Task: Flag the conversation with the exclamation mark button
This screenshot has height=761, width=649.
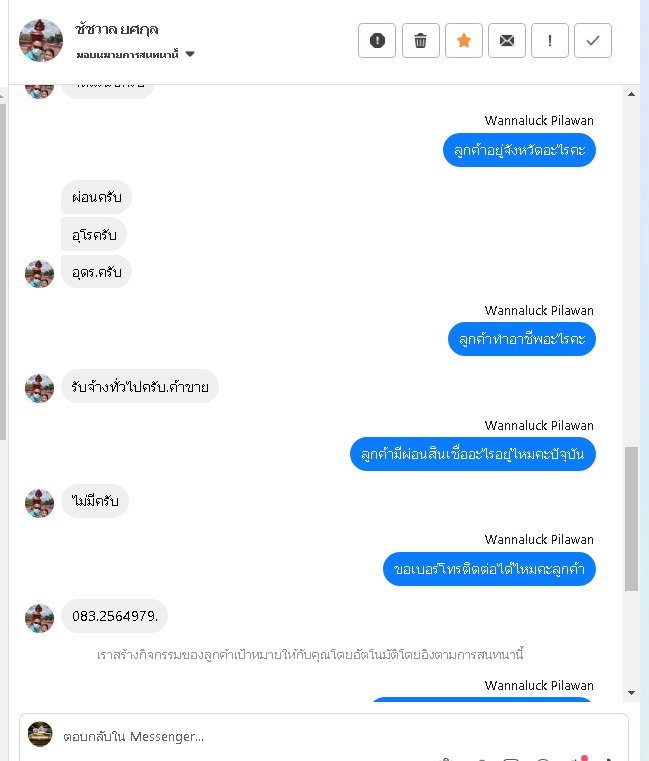Action: click(x=549, y=40)
